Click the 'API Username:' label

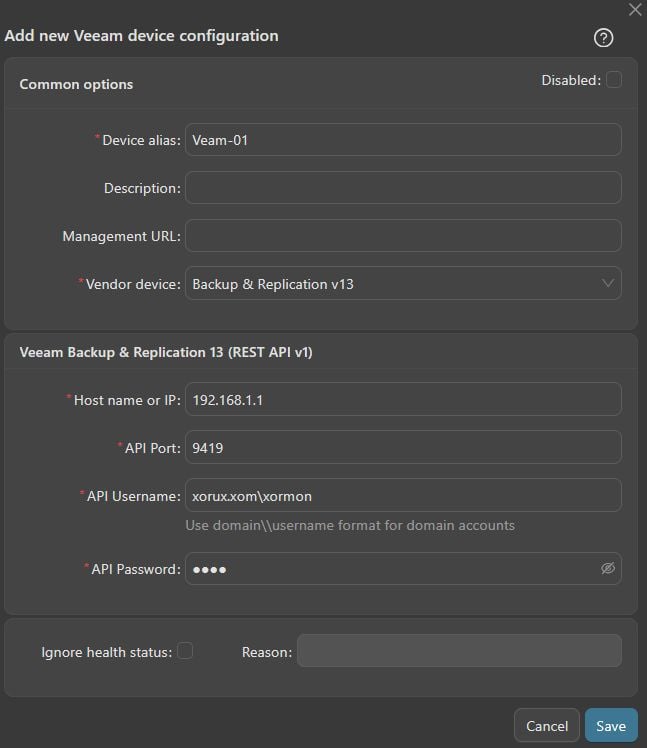coord(134,496)
